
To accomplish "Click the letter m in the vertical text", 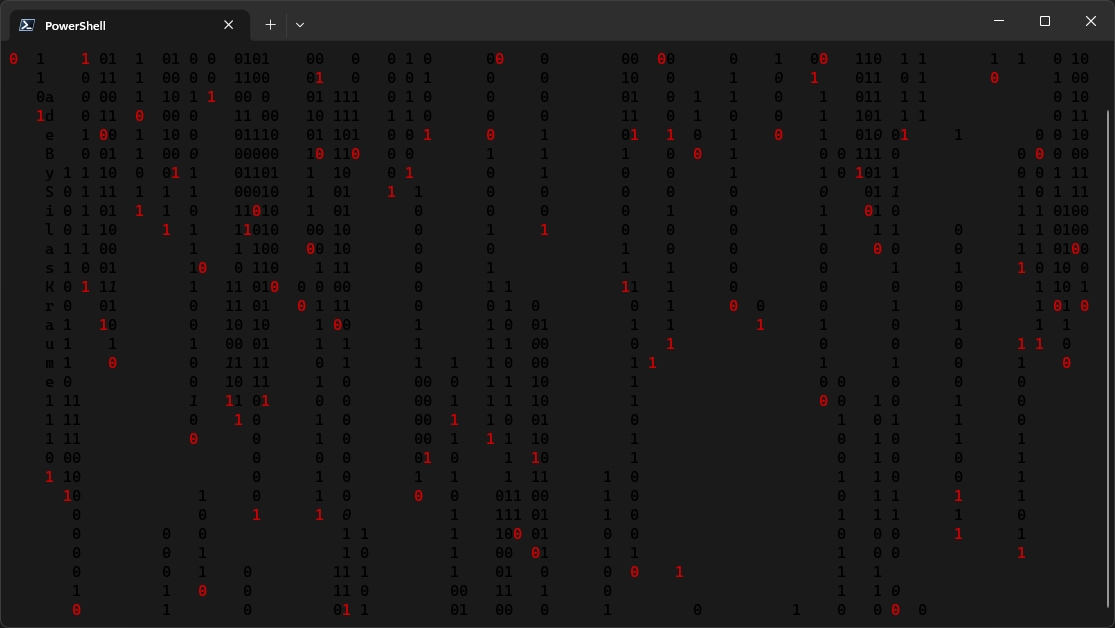I will [50, 363].
